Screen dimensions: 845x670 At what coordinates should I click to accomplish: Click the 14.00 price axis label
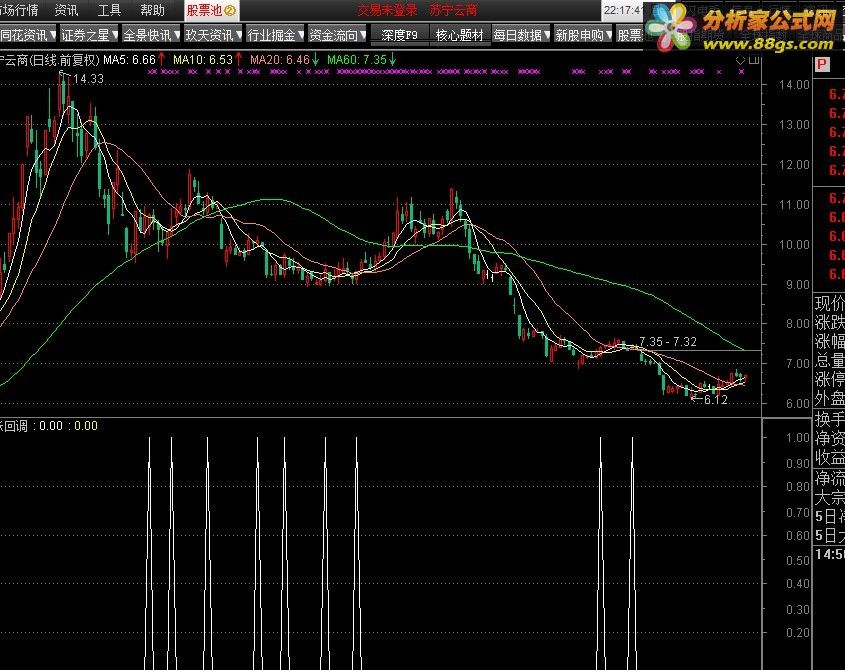coord(794,85)
